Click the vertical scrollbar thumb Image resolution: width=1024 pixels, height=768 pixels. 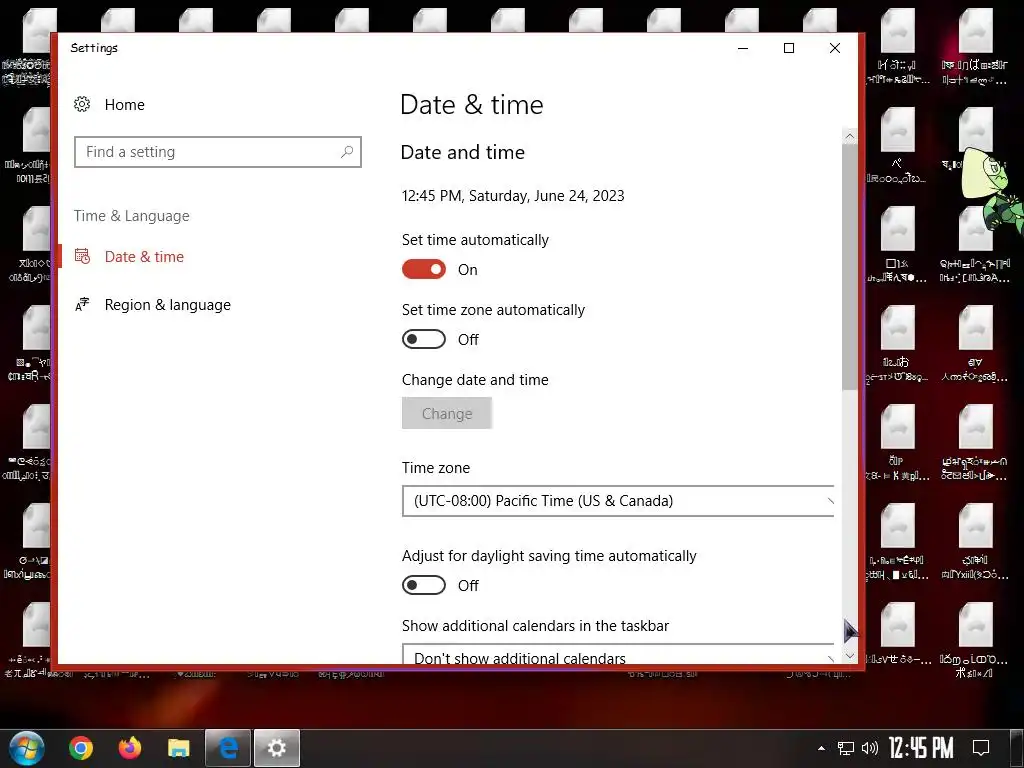pos(850,266)
